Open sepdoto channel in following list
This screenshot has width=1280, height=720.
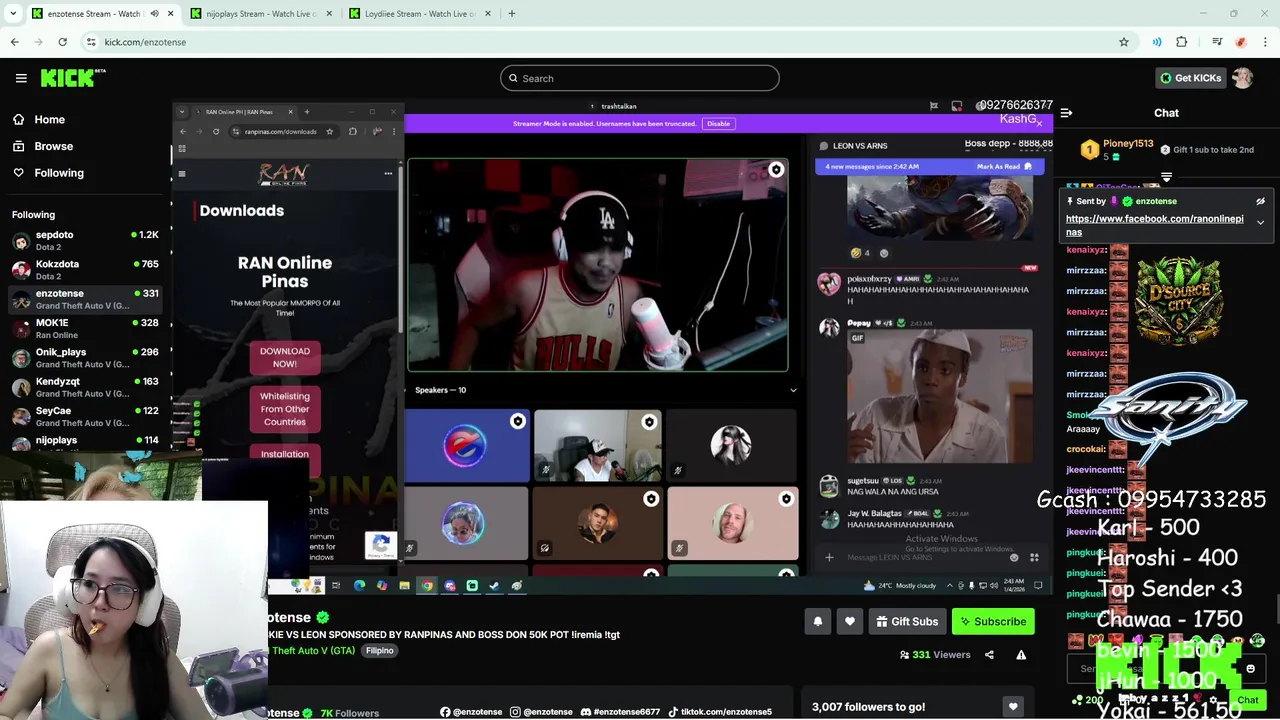[x=86, y=240]
